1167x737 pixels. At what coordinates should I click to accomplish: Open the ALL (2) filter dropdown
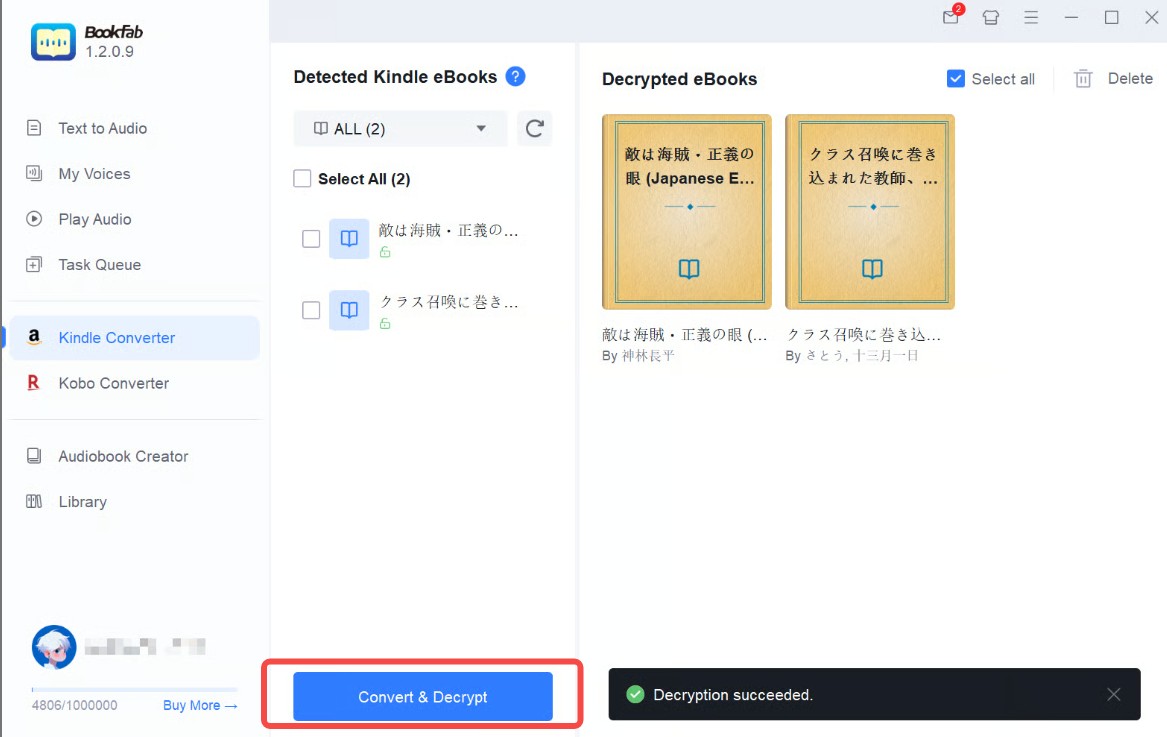[x=399, y=128]
